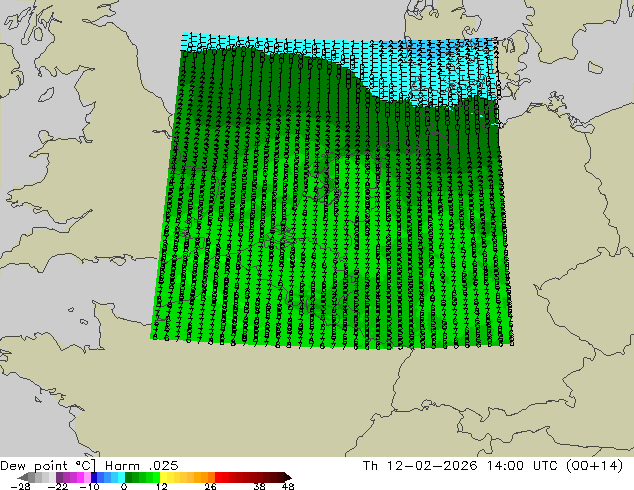Click the gray left arrow end of color scale

pos(23,477)
